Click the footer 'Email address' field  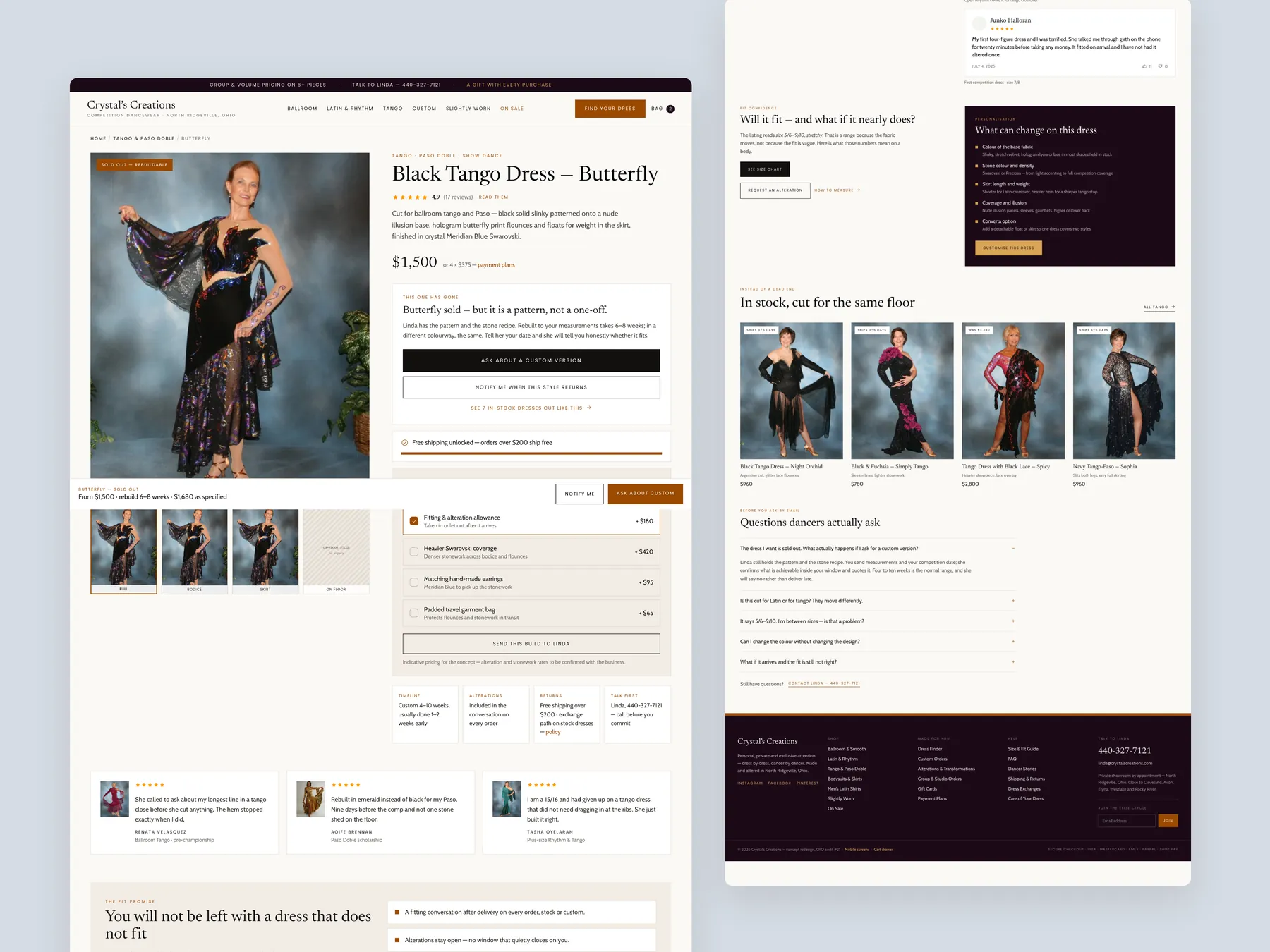pos(1127,821)
